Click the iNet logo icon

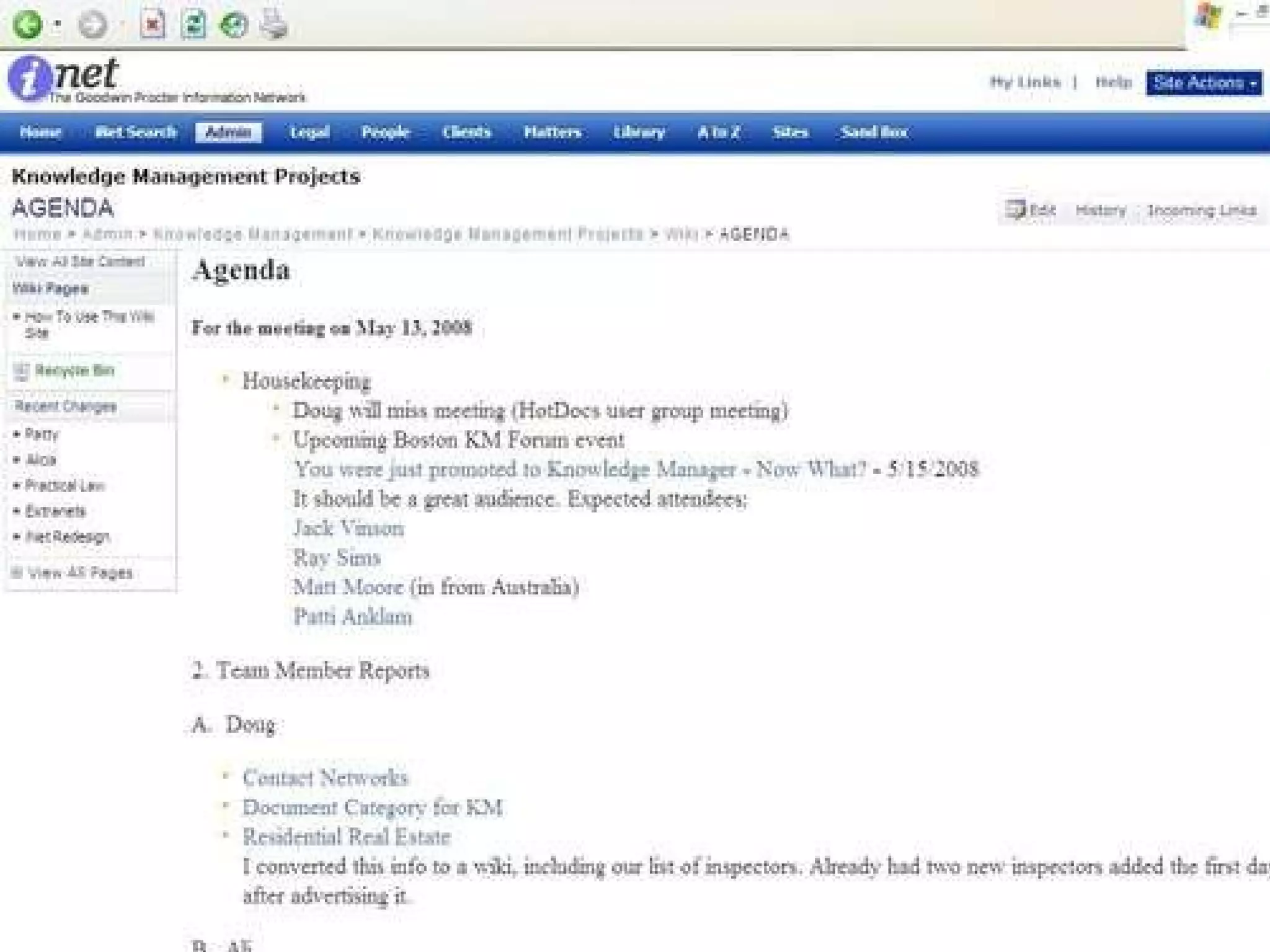pyautogui.click(x=29, y=78)
